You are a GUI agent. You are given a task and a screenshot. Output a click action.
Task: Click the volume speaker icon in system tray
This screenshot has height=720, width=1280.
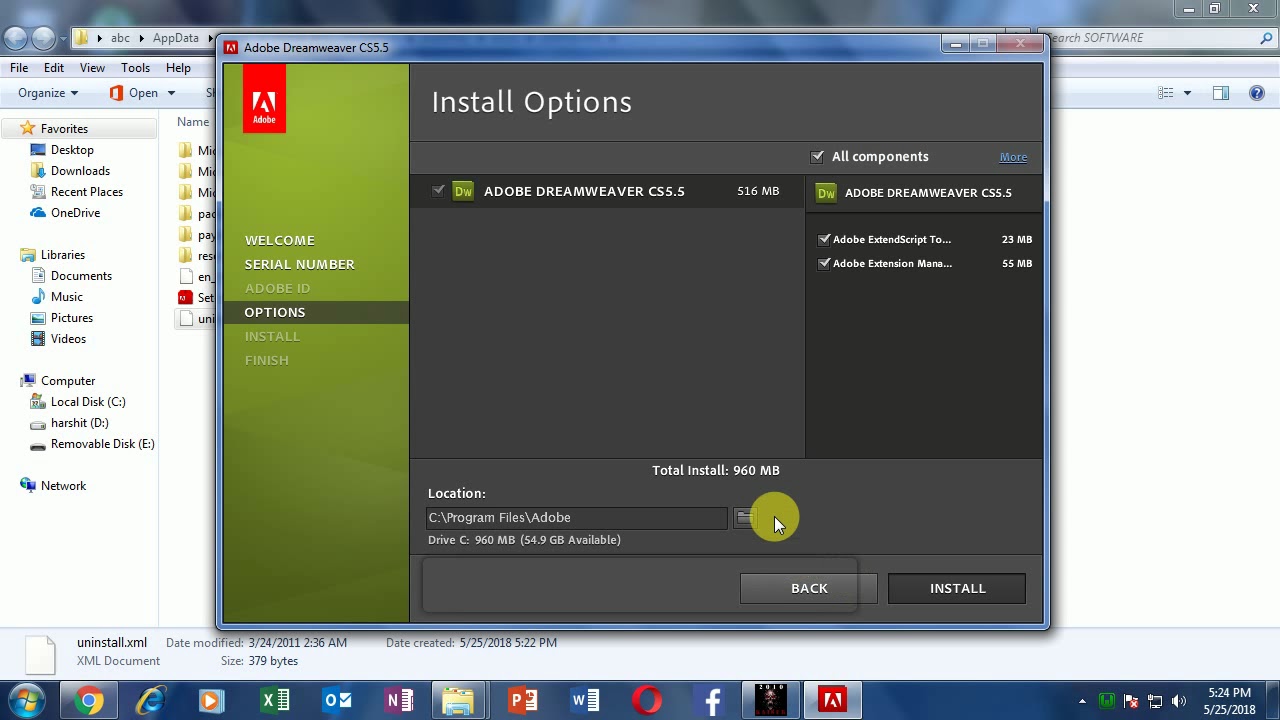tap(1178, 701)
